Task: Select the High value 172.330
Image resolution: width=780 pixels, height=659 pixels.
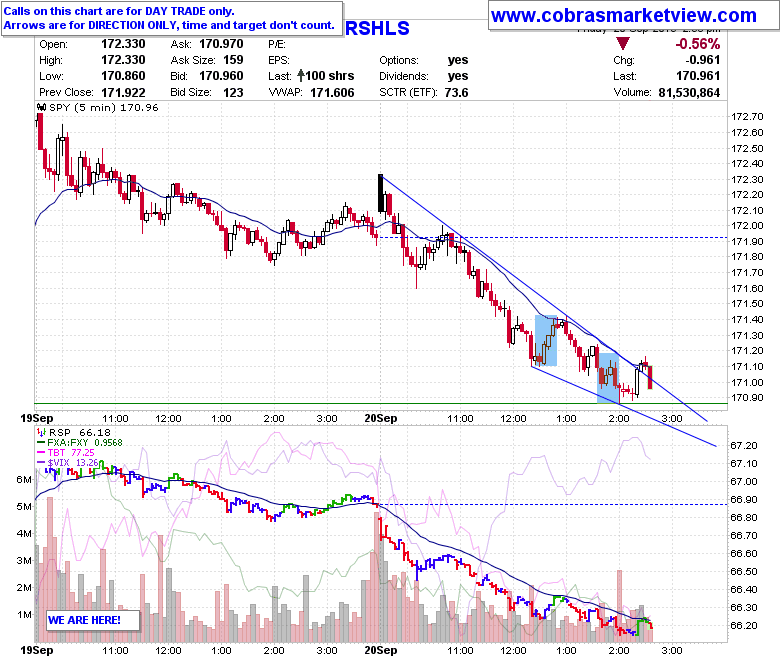Action: 123,60
